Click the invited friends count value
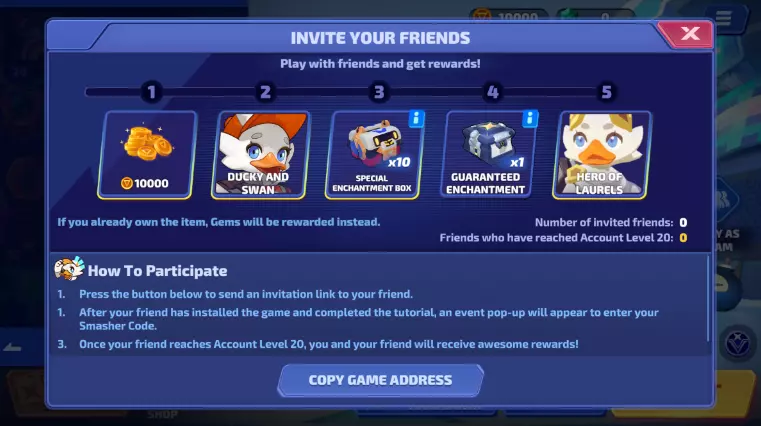 [683, 222]
